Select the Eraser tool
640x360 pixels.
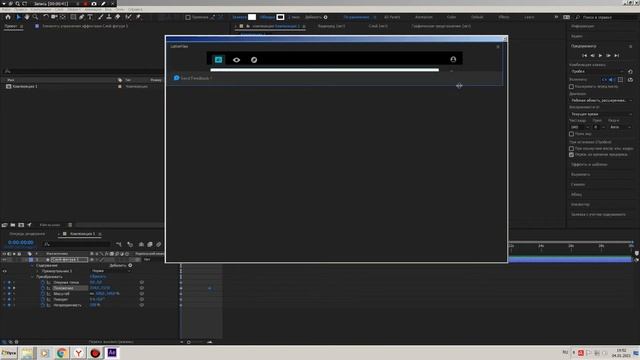tap(118, 17)
